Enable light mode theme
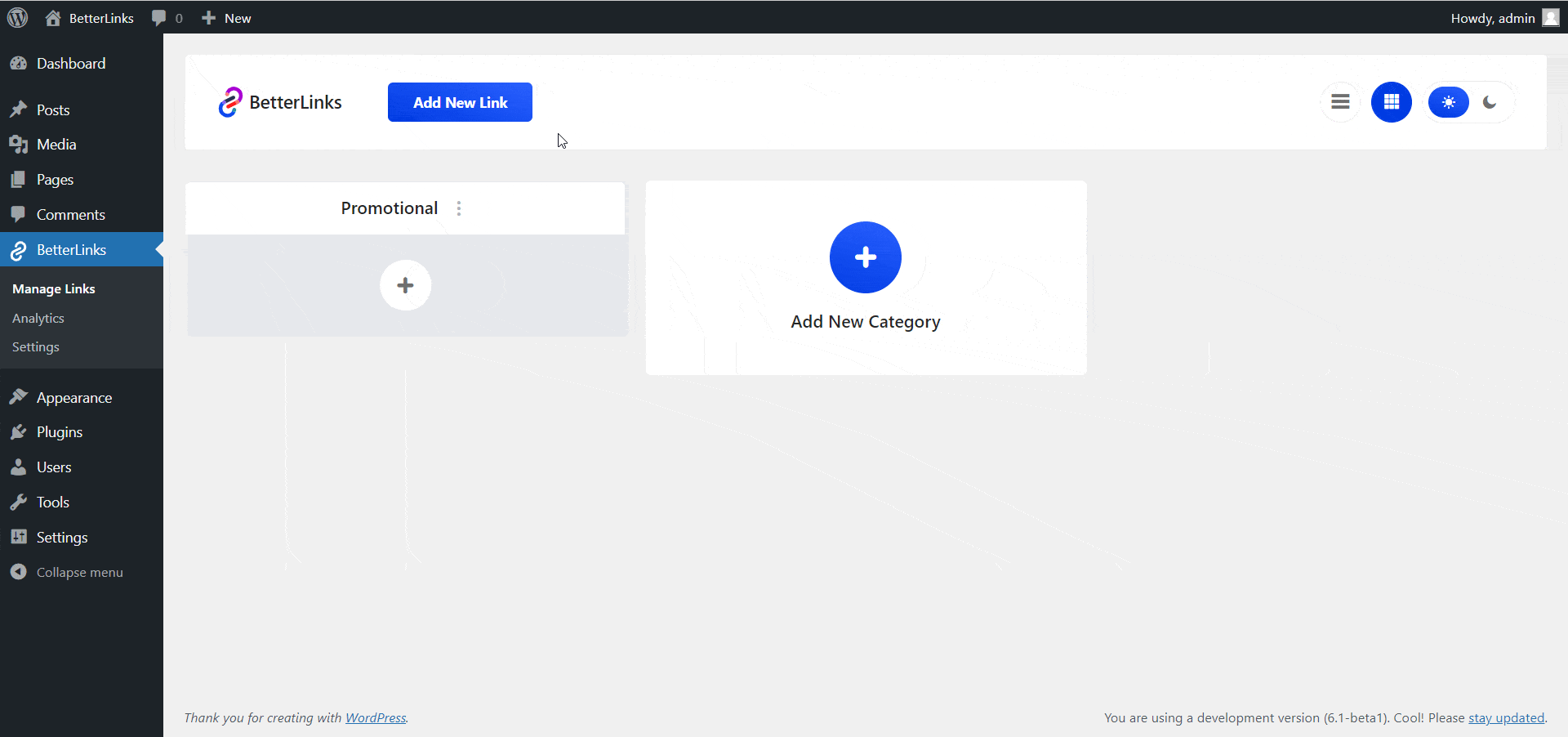This screenshot has width=1568, height=737. 1448,101
